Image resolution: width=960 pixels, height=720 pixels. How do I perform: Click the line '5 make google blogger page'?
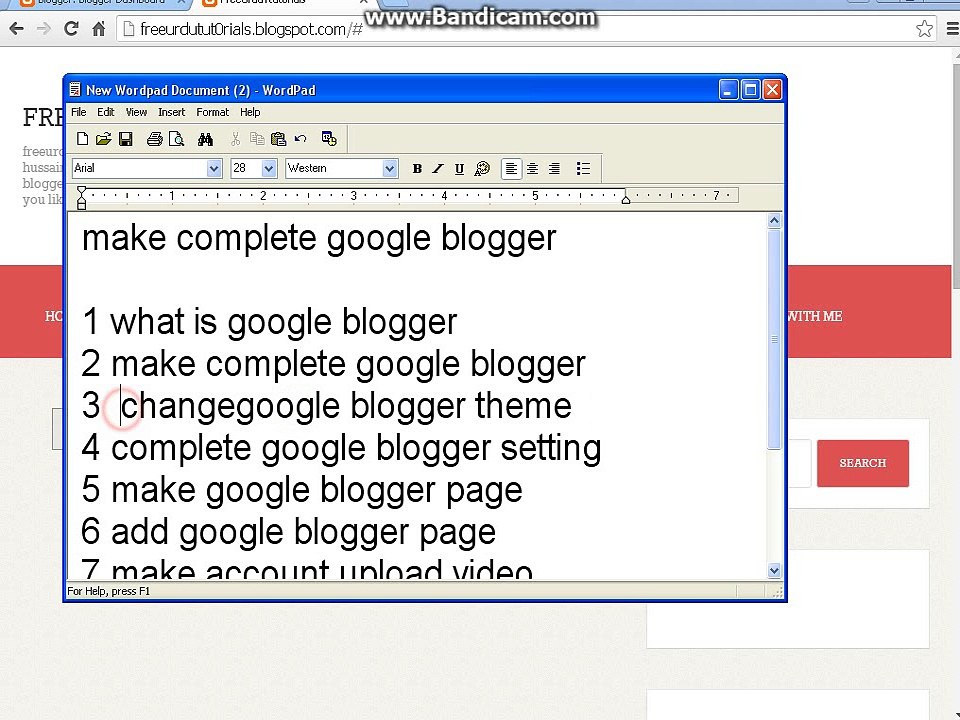(302, 490)
